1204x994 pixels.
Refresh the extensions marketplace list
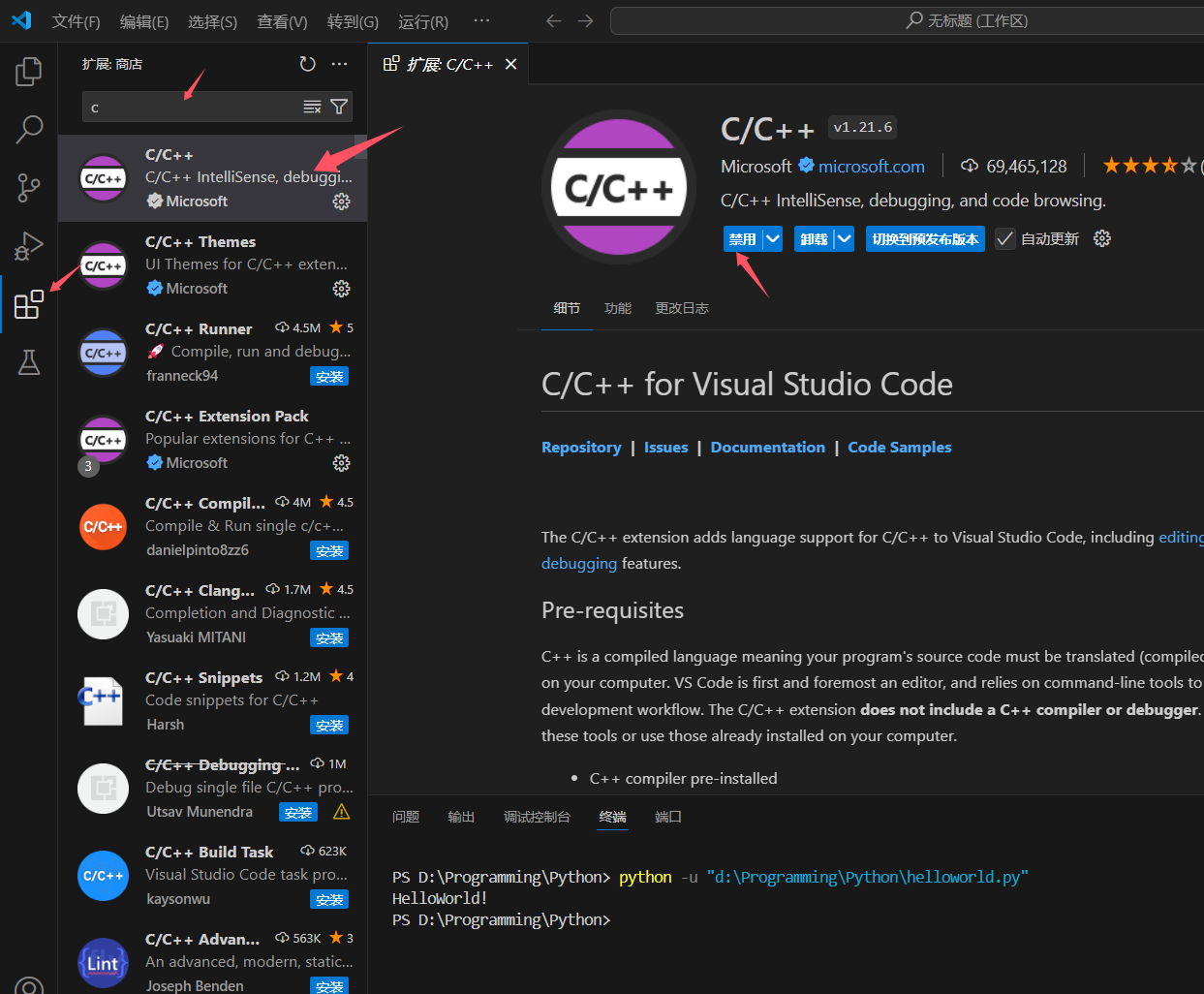tap(307, 64)
